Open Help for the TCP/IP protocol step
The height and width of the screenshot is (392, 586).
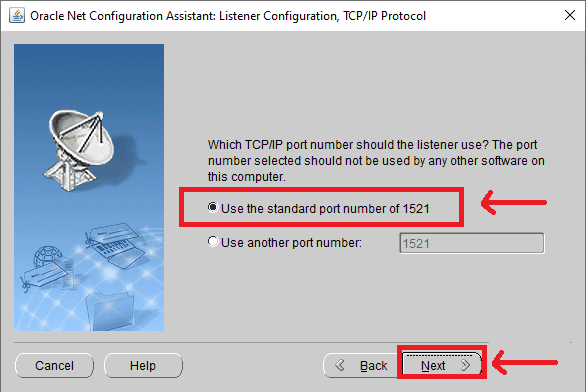143,365
